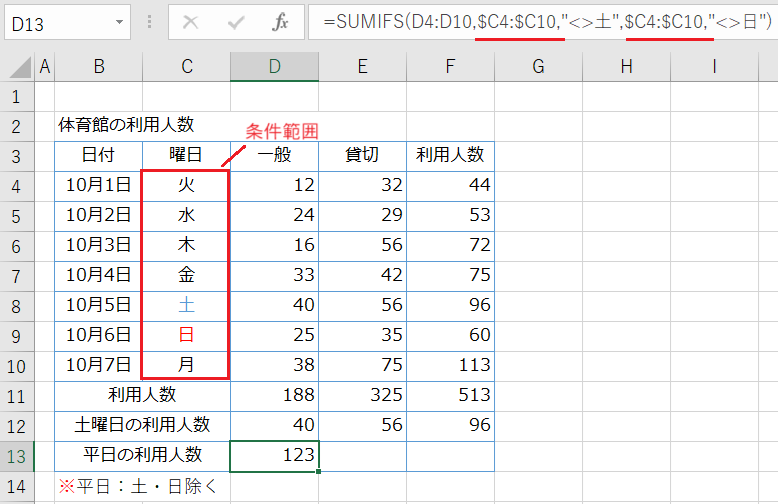The height and width of the screenshot is (504, 778).
Task: Click the 平日の利用人数 label cell
Action: point(142,456)
